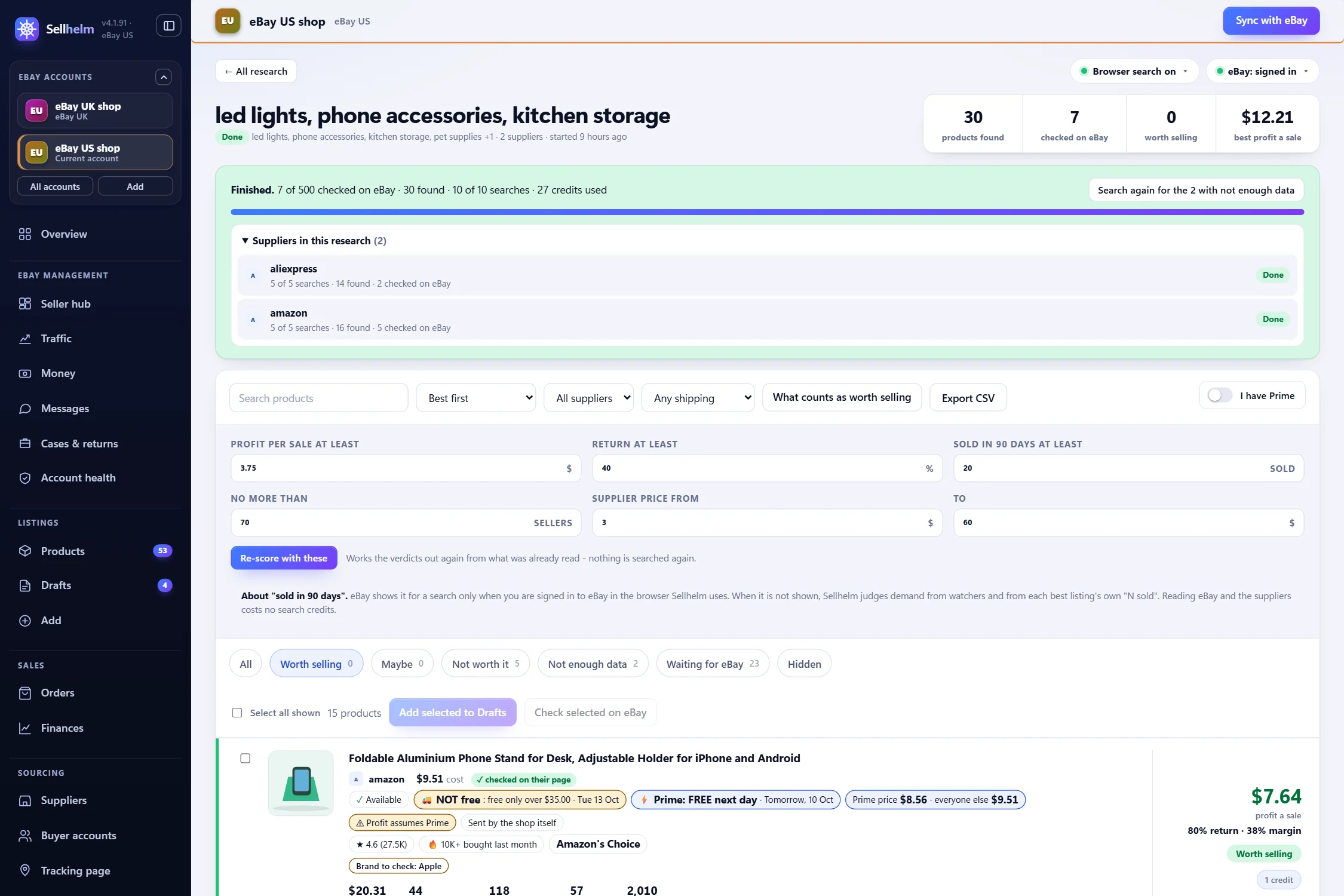The image size is (1344, 896).
Task: Go back via All research link
Action: point(256,71)
